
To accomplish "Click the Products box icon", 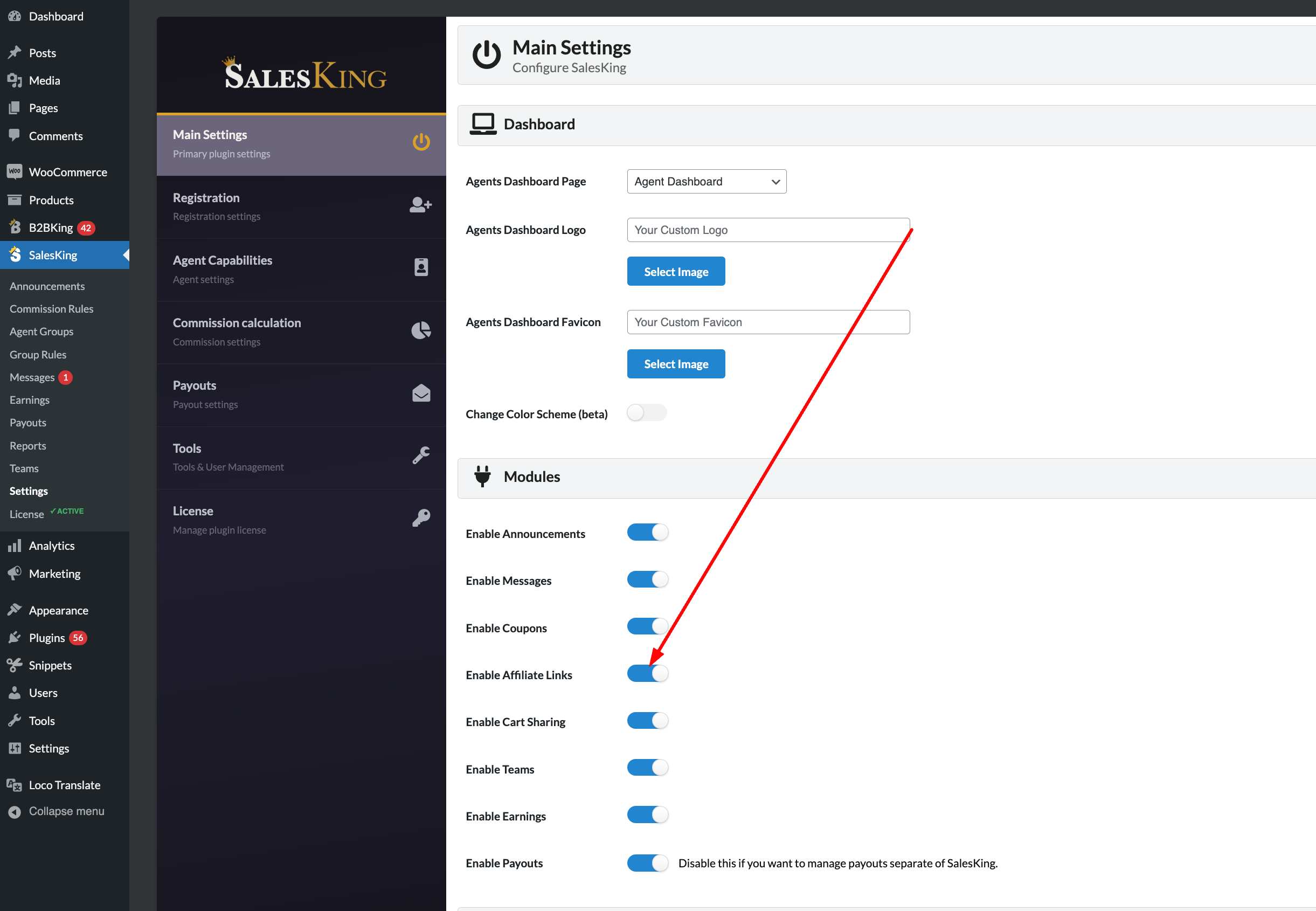I will pyautogui.click(x=14, y=200).
